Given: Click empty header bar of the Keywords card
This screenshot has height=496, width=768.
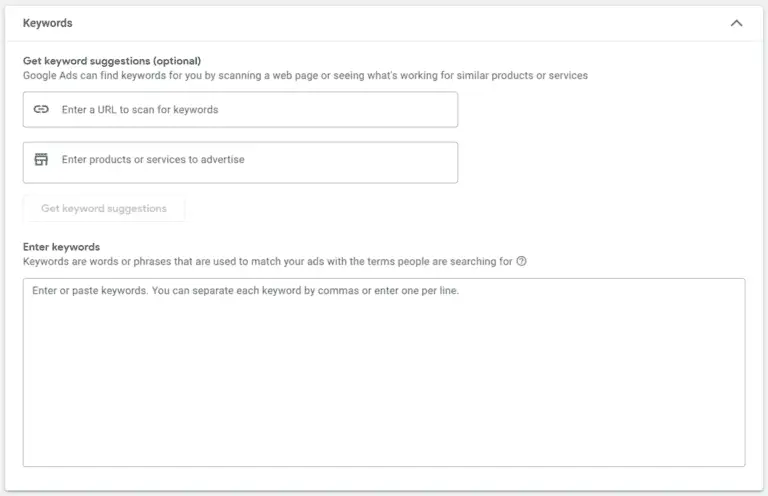Looking at the screenshot, I should pos(392,23).
